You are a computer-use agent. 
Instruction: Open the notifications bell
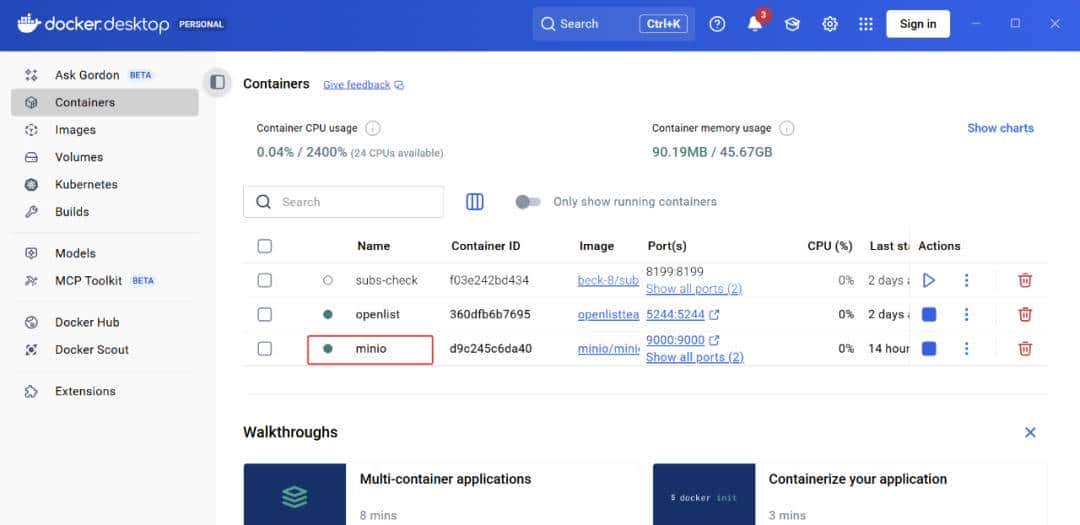click(x=755, y=24)
